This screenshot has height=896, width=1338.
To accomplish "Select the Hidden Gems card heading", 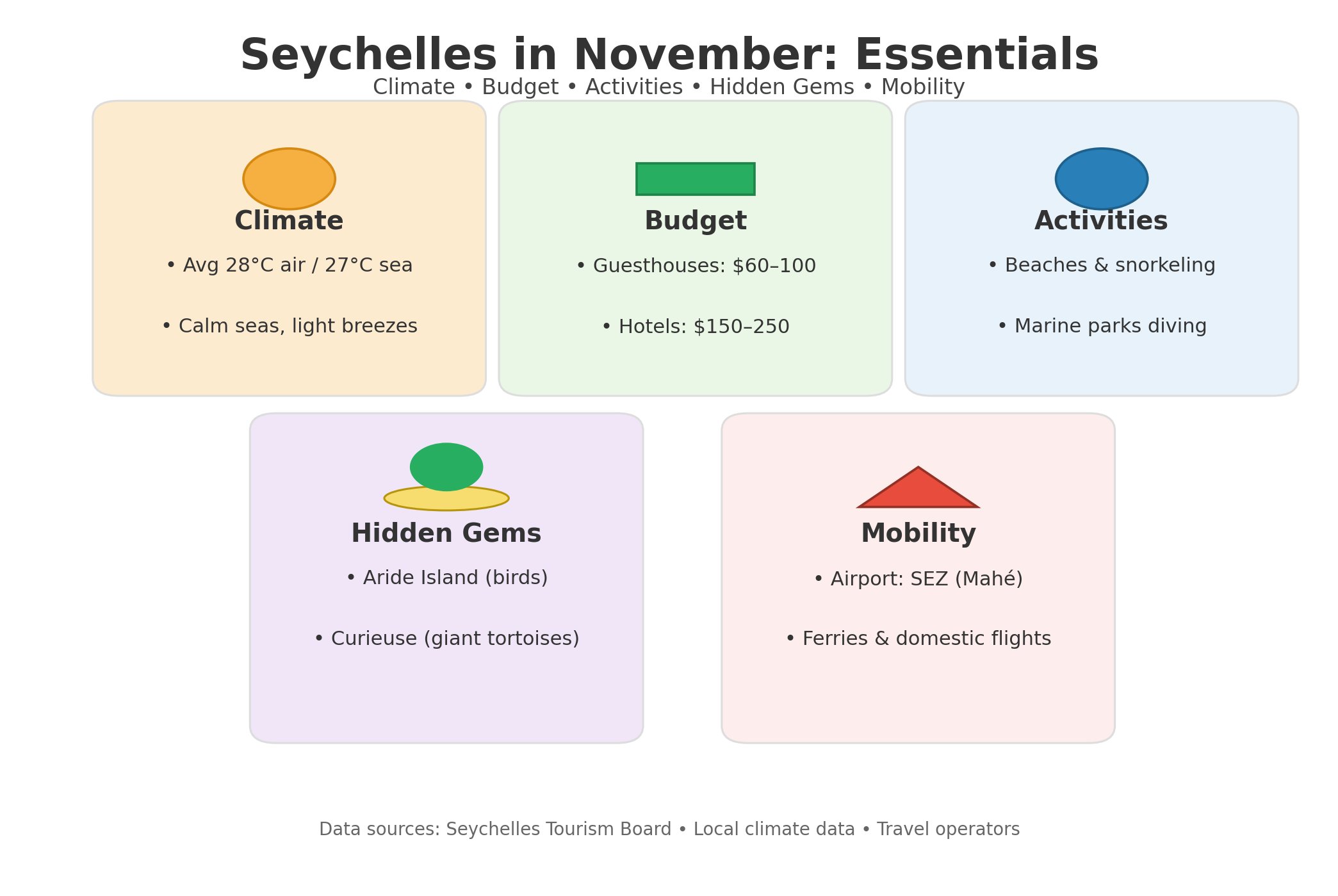I will pyautogui.click(x=446, y=534).
